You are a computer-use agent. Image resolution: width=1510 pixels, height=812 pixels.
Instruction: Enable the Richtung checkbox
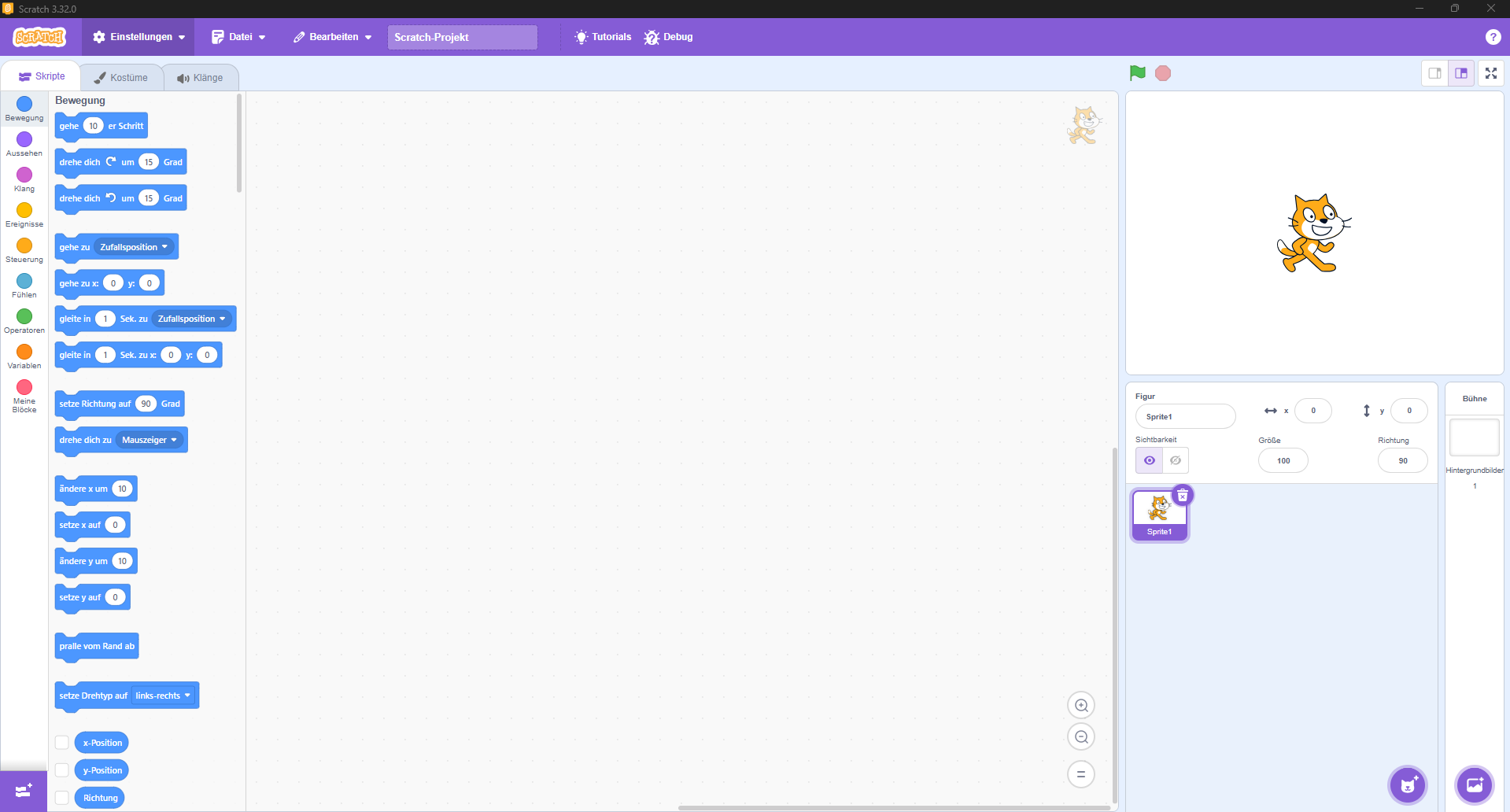(x=62, y=798)
